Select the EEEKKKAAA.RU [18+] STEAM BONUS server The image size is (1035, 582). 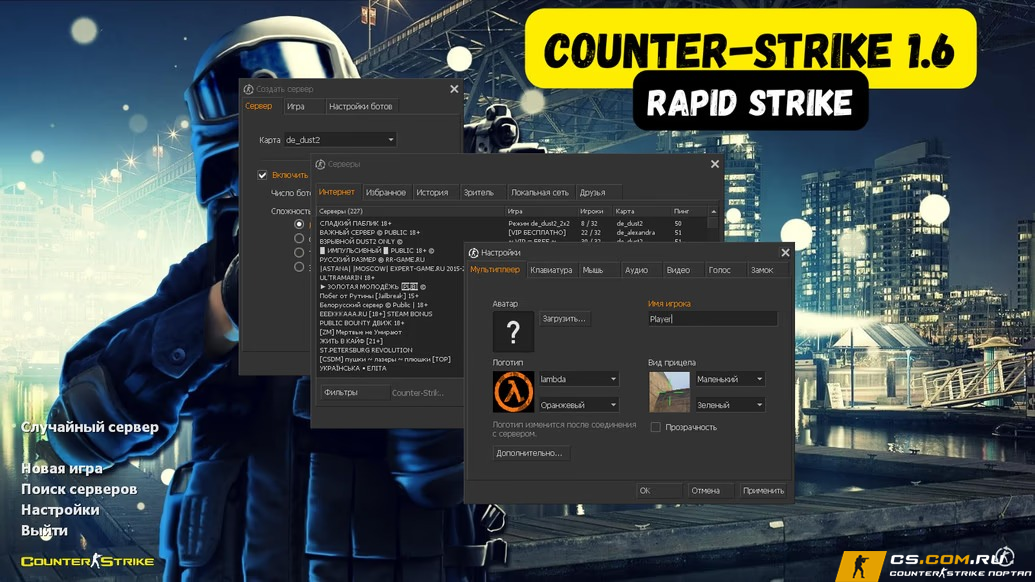(391, 314)
